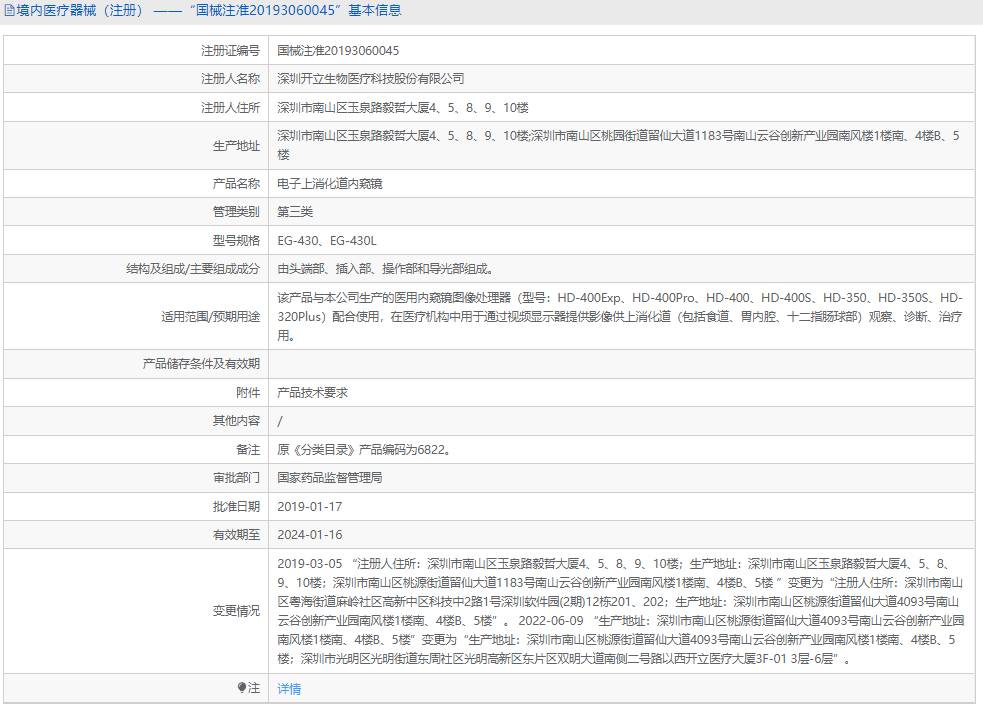983x708 pixels.
Task: Click the 管理类别 label
Action: click(x=236, y=212)
